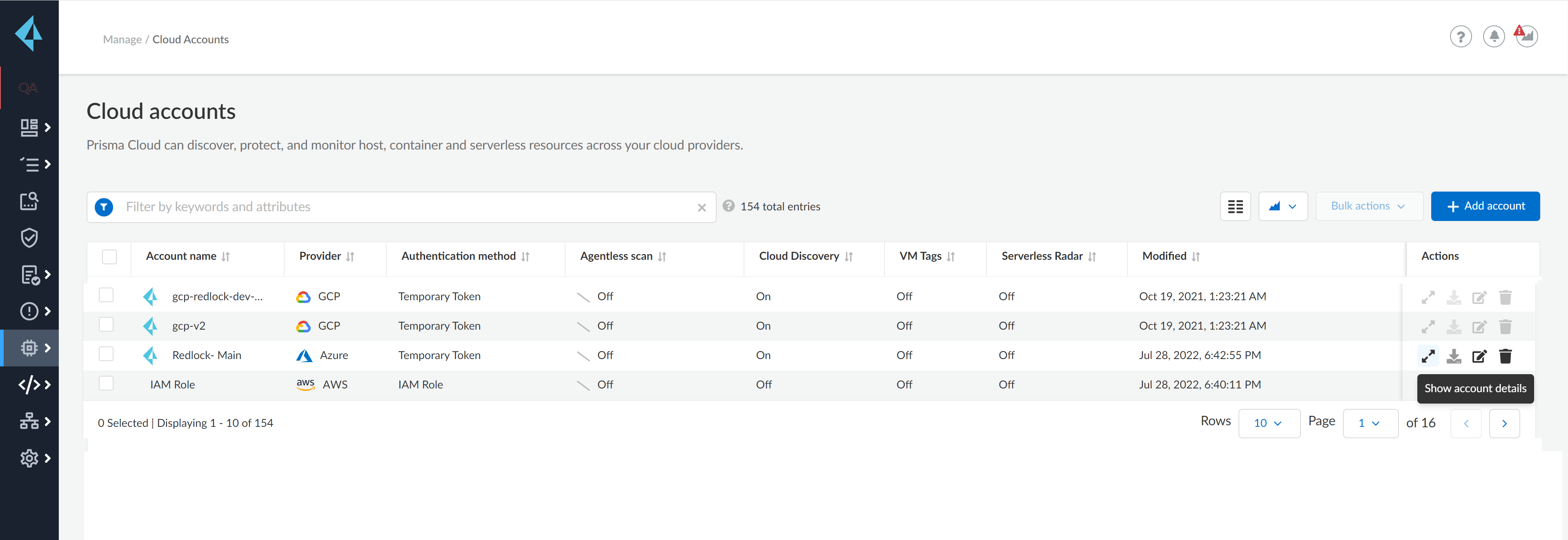Show account details for Redlock- Main
This screenshot has height=540, width=1568.
click(x=1428, y=356)
